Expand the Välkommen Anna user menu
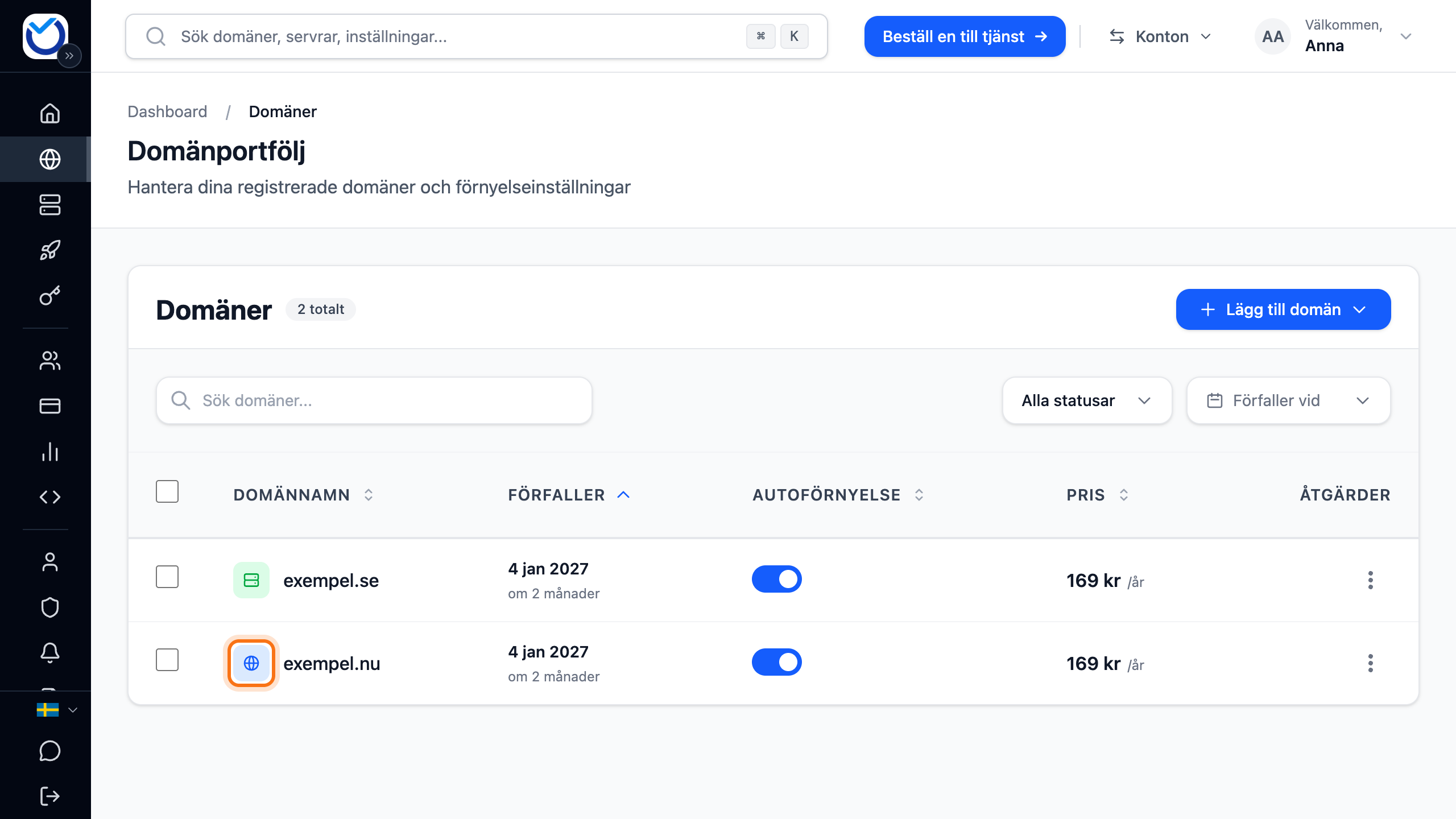This screenshot has height=819, width=1456. coord(1334,36)
